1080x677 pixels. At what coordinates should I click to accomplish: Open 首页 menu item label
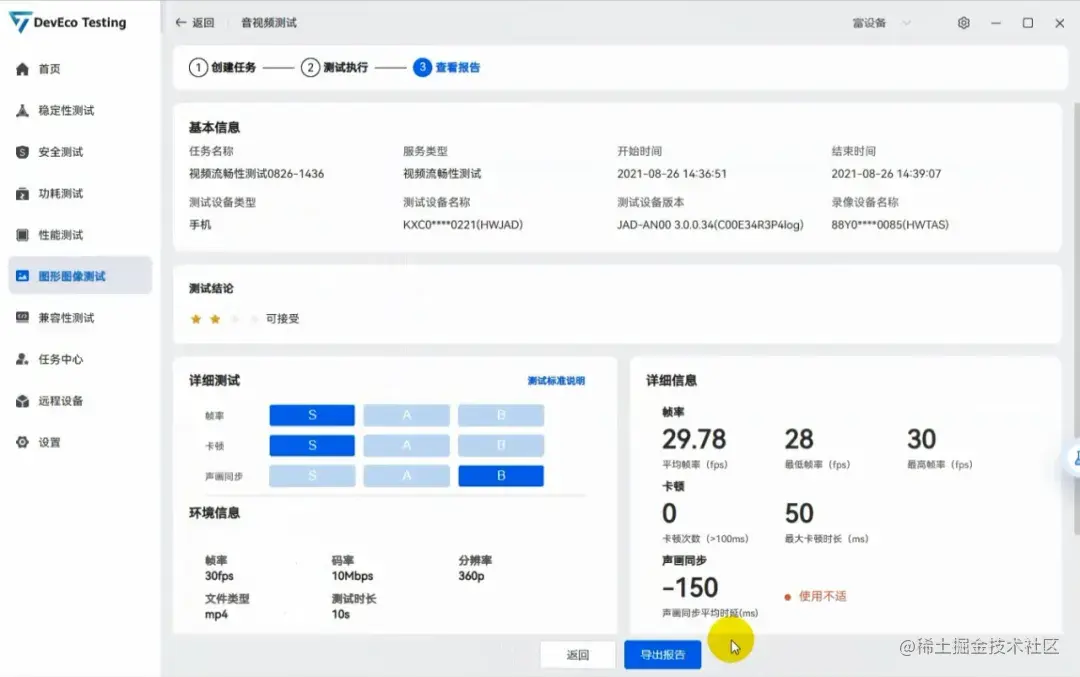50,69
